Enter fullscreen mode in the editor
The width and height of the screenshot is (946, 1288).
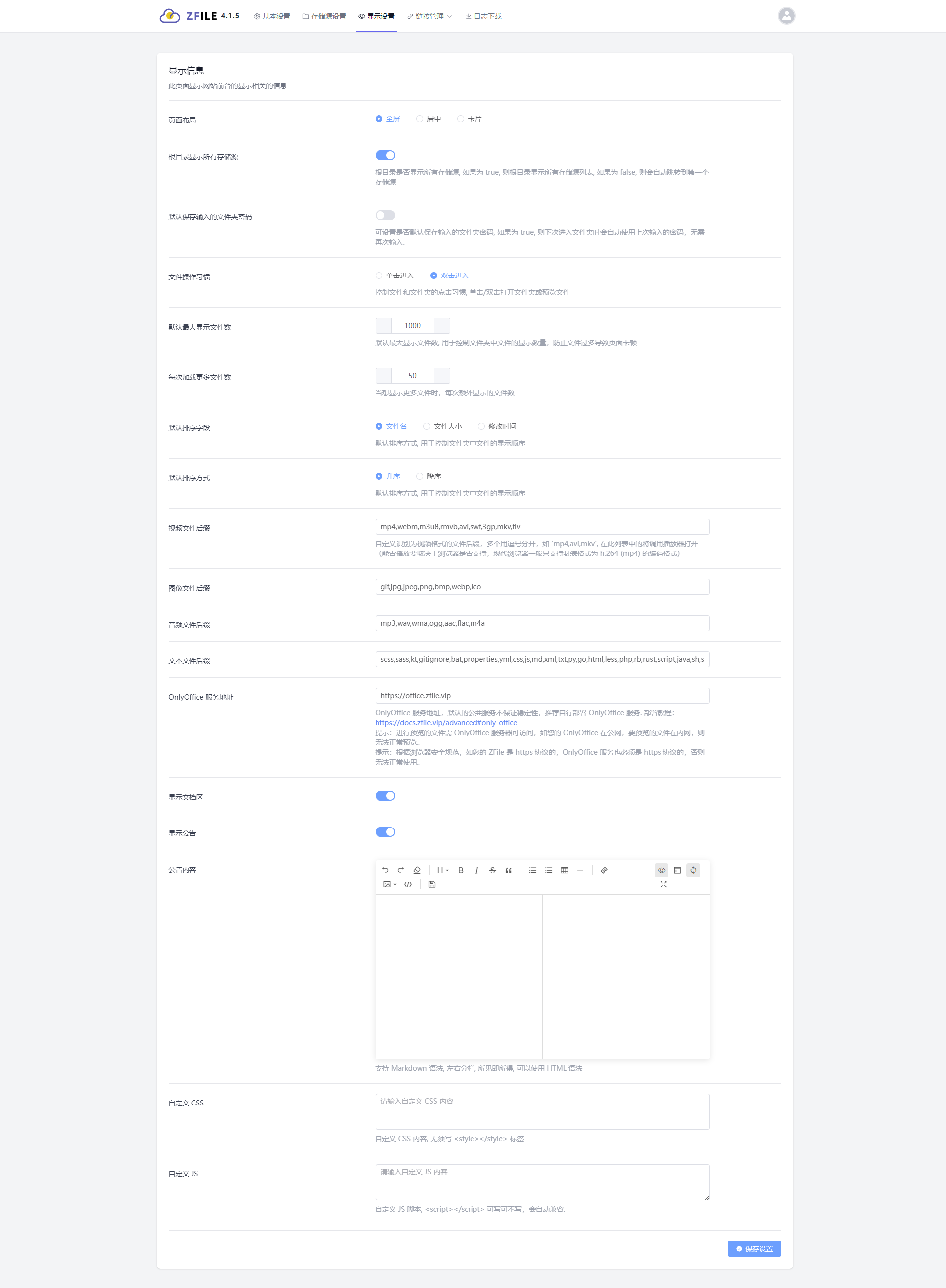(663, 884)
